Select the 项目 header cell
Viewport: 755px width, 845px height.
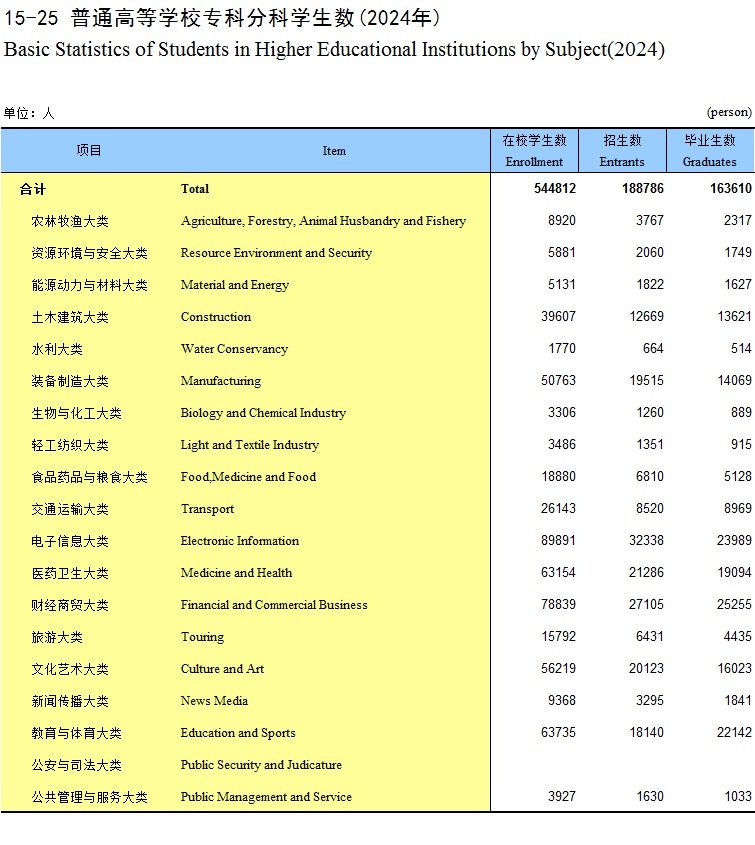click(89, 151)
